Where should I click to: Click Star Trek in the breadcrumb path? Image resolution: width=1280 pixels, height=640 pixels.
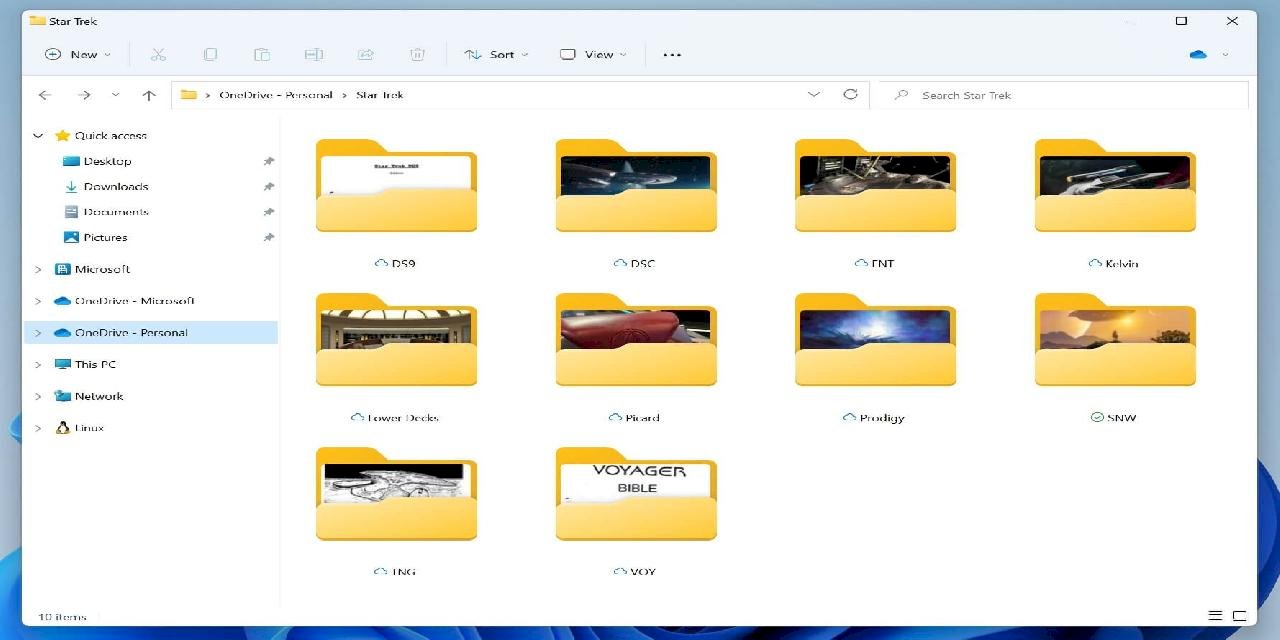coord(380,94)
